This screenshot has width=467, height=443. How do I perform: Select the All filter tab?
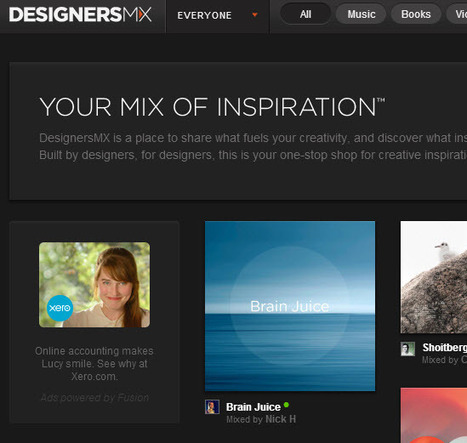tap(306, 14)
